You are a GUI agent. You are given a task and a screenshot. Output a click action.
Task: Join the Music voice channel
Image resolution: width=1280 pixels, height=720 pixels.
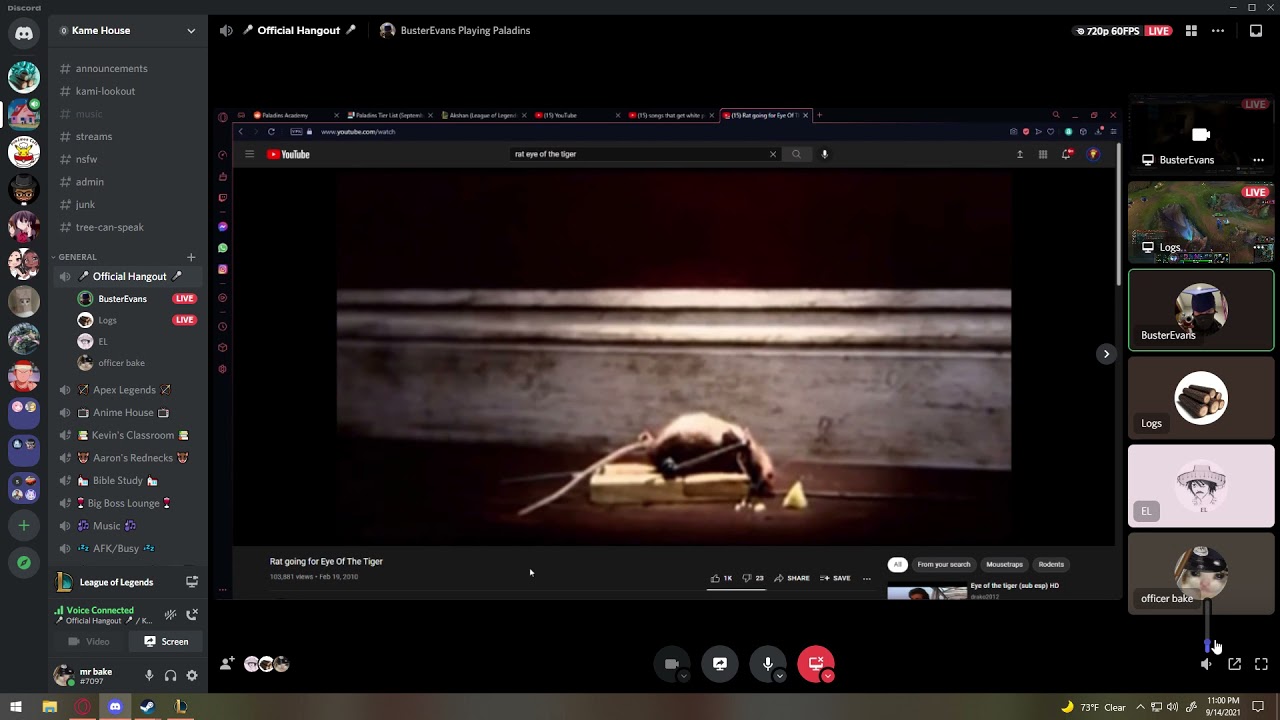pyautogui.click(x=128, y=526)
